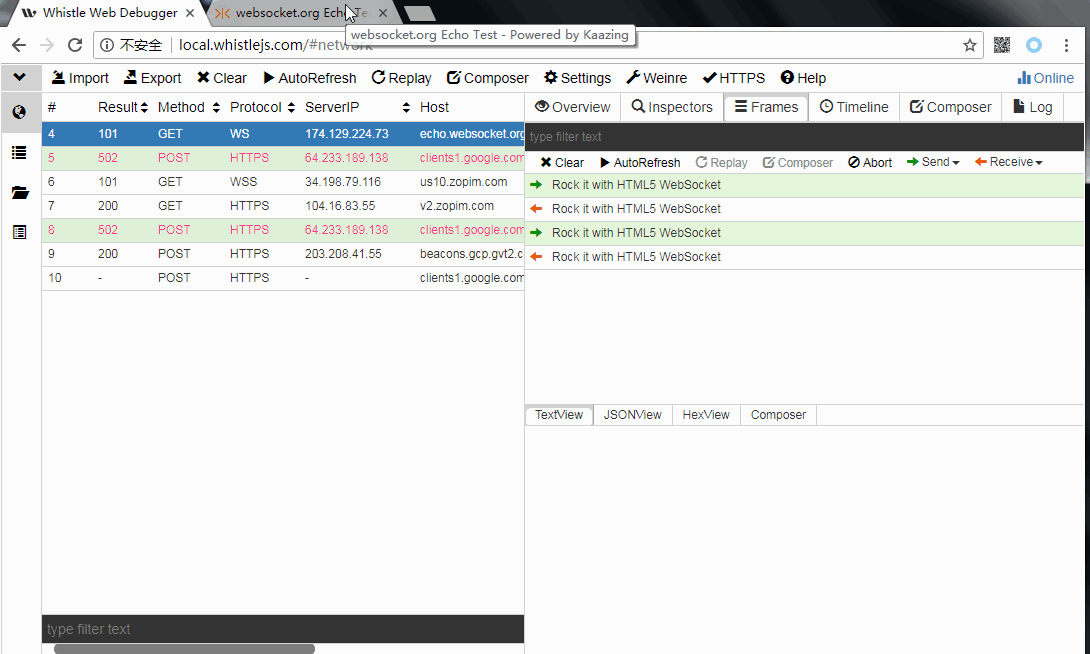Viewport: 1090px width, 654px height.
Task: Click the Abort button in Frames
Action: coord(870,163)
